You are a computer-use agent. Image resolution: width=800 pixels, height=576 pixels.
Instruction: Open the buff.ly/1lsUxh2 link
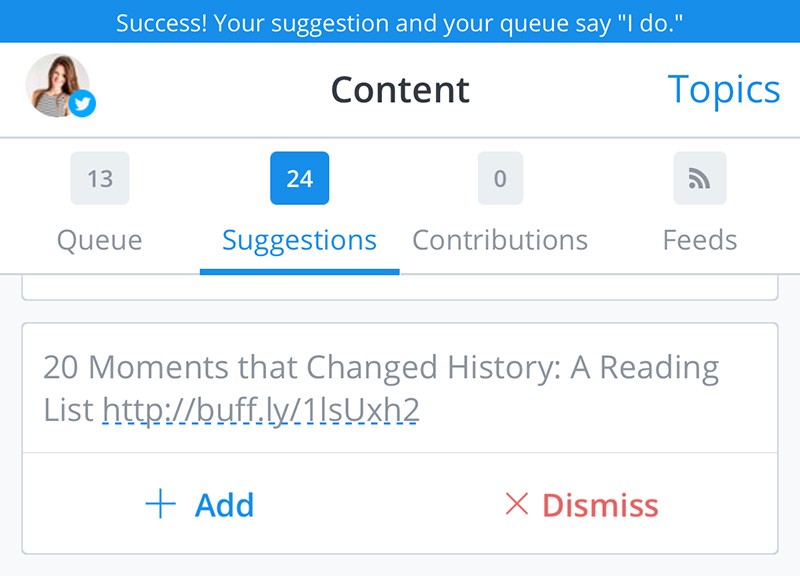[261, 410]
